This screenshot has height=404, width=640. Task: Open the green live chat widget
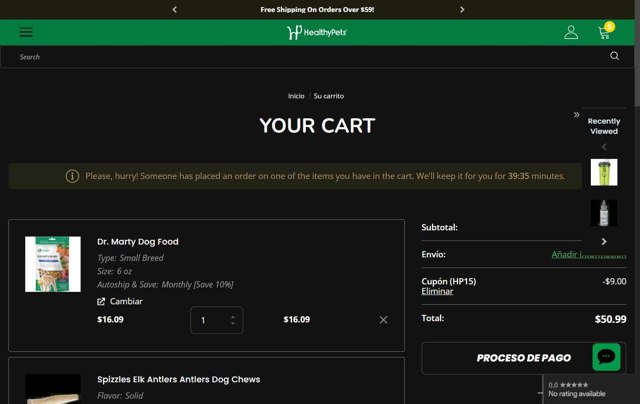(x=607, y=357)
